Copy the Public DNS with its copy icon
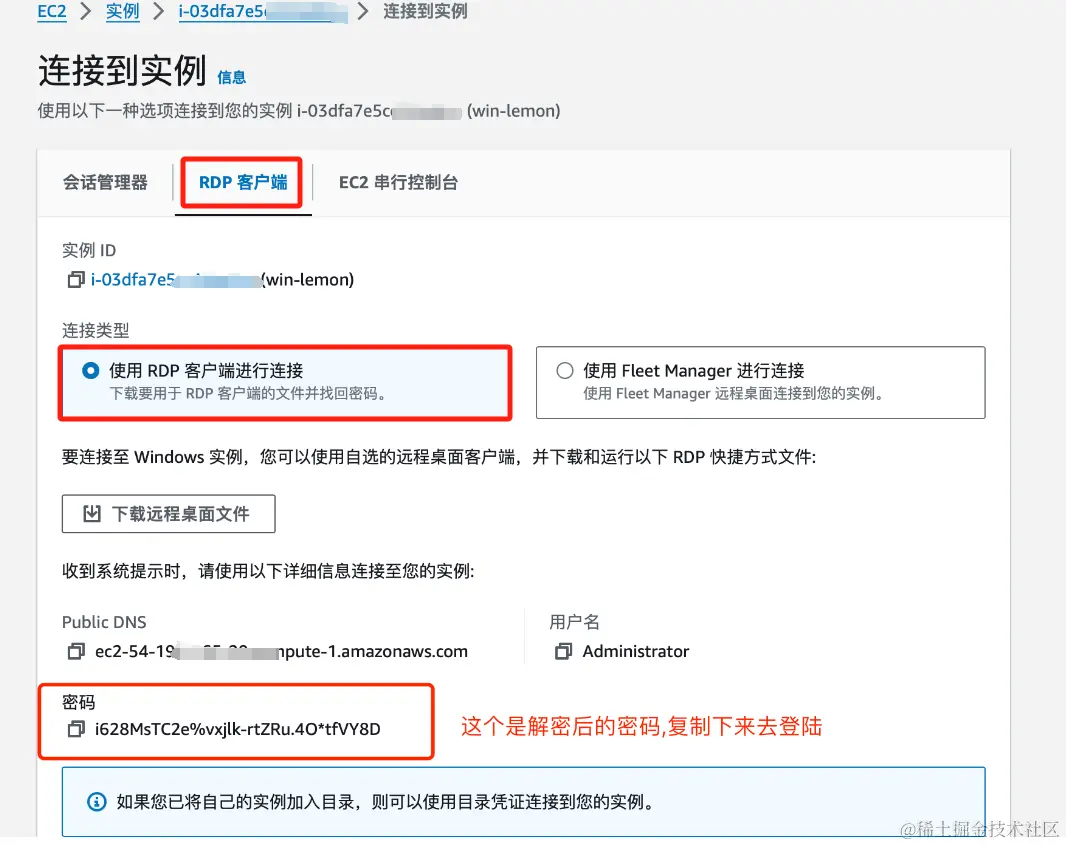 [x=75, y=651]
